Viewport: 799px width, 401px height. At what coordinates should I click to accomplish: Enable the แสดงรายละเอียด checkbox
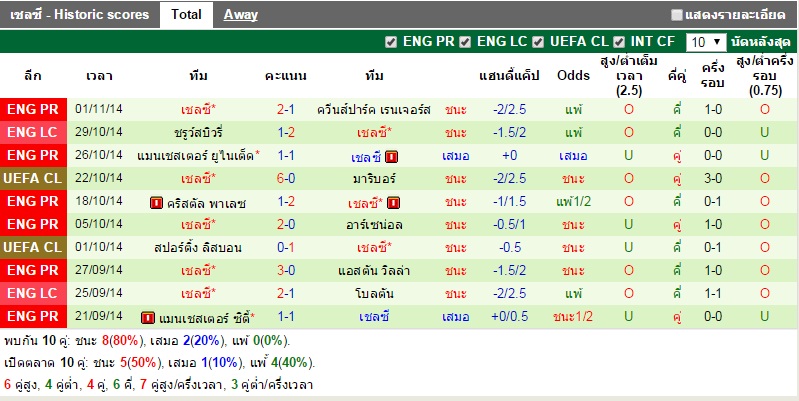677,15
